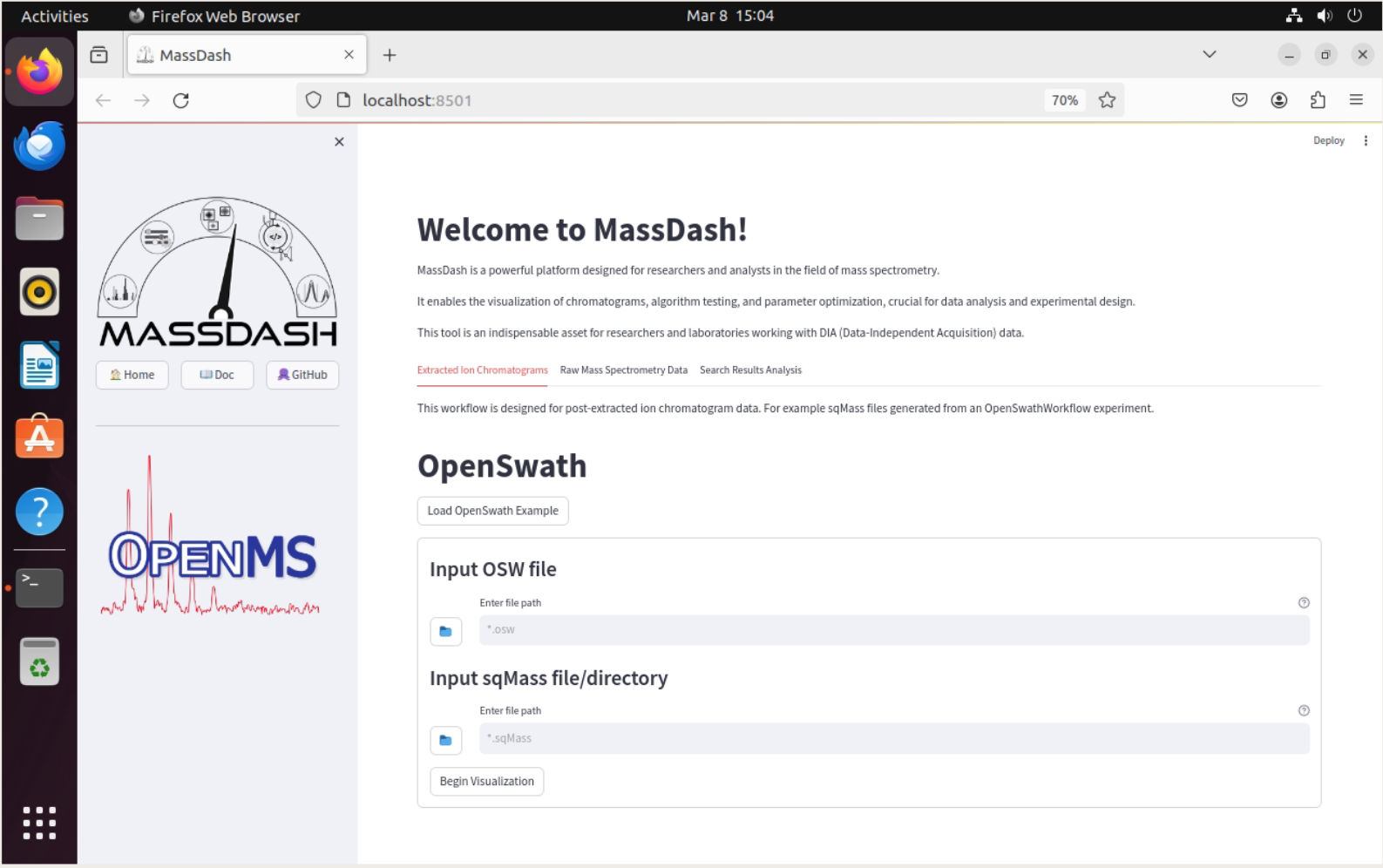Open folder browser for OSW file

(445, 631)
